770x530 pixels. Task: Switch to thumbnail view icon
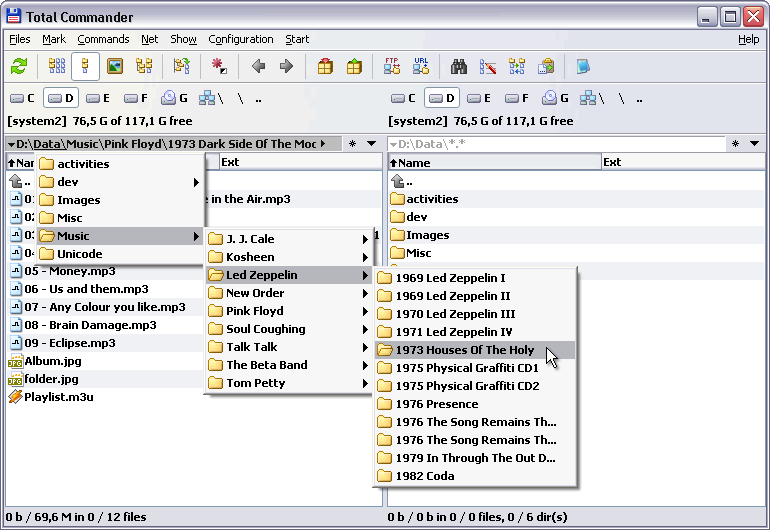(115, 67)
